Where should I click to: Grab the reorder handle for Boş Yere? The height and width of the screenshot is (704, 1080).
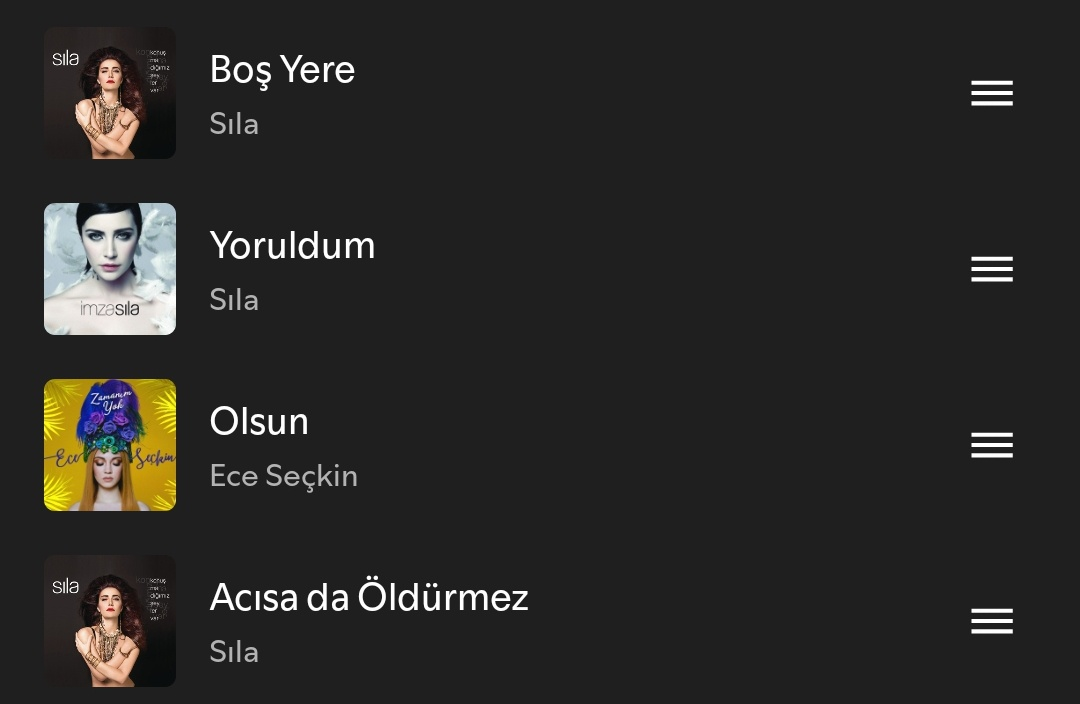point(991,93)
